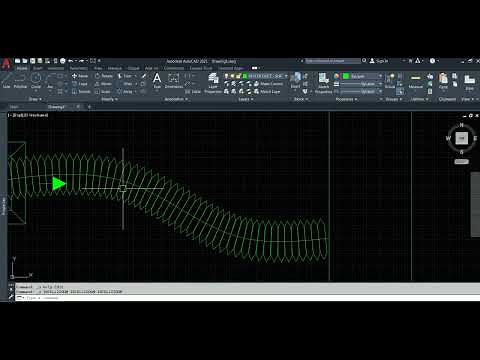Click the Paste clipboard icon
Viewport: 480px width, 360px height.
pyautogui.click(x=443, y=81)
